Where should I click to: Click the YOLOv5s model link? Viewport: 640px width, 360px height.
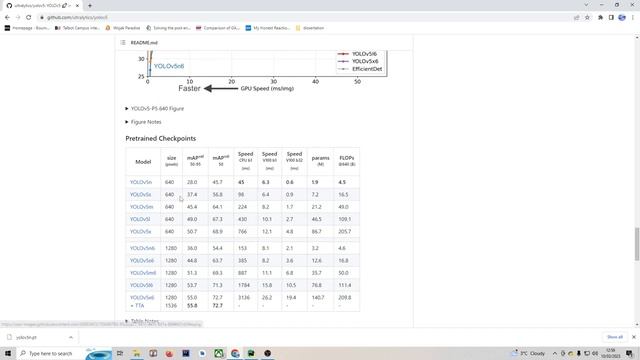click(x=140, y=194)
